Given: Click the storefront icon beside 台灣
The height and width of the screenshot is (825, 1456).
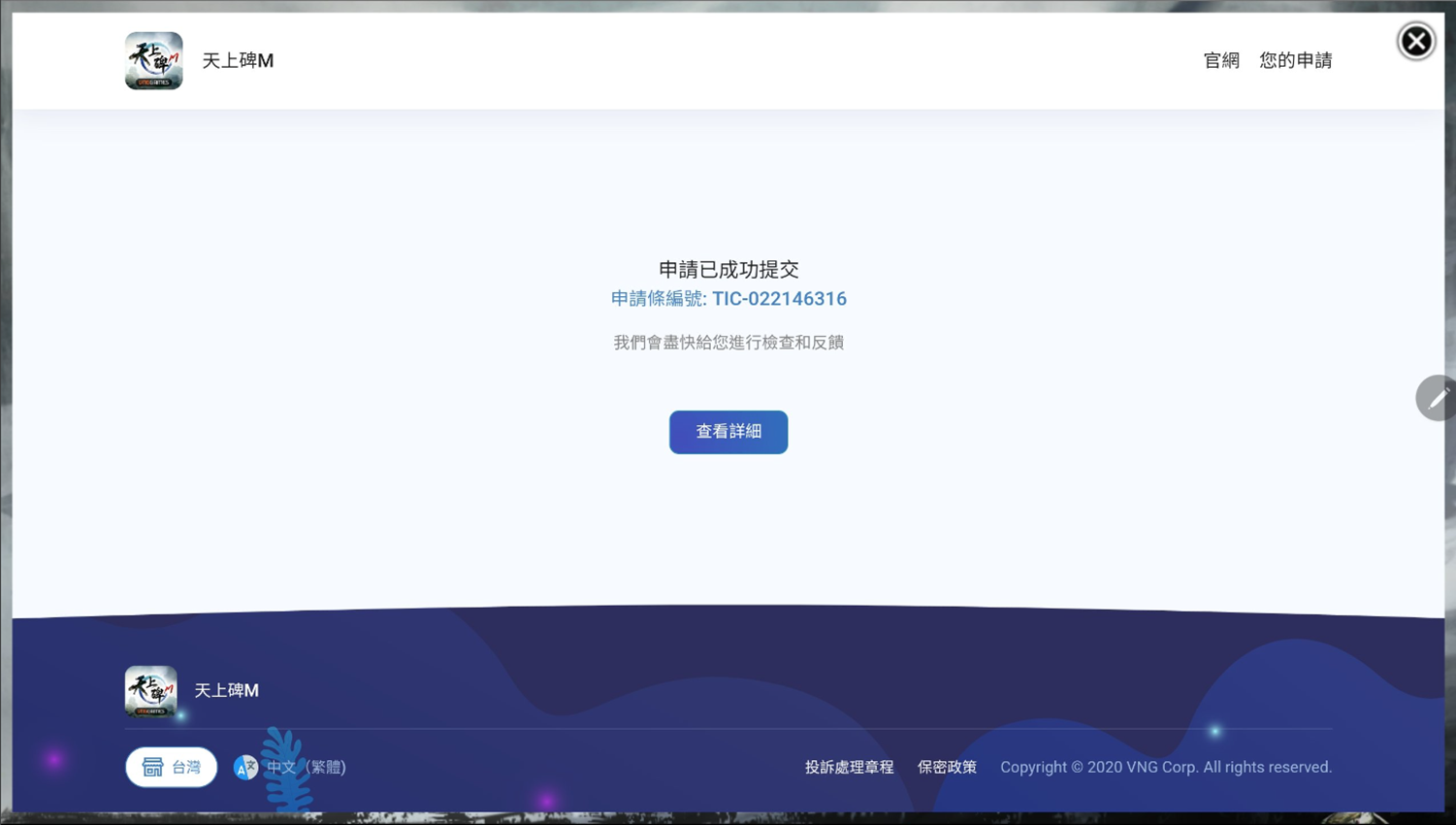Looking at the screenshot, I should (152, 767).
